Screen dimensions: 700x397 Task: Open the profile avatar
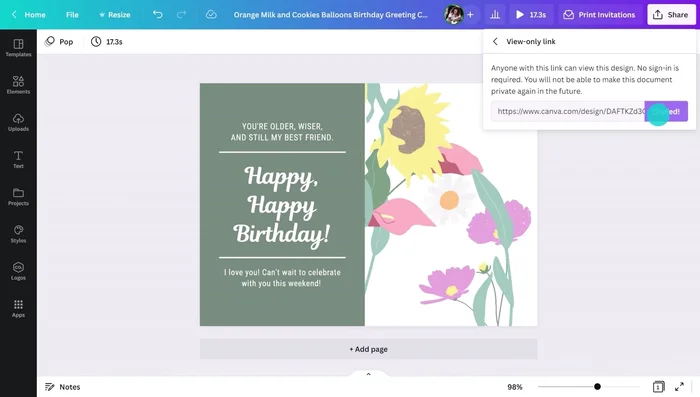point(454,15)
